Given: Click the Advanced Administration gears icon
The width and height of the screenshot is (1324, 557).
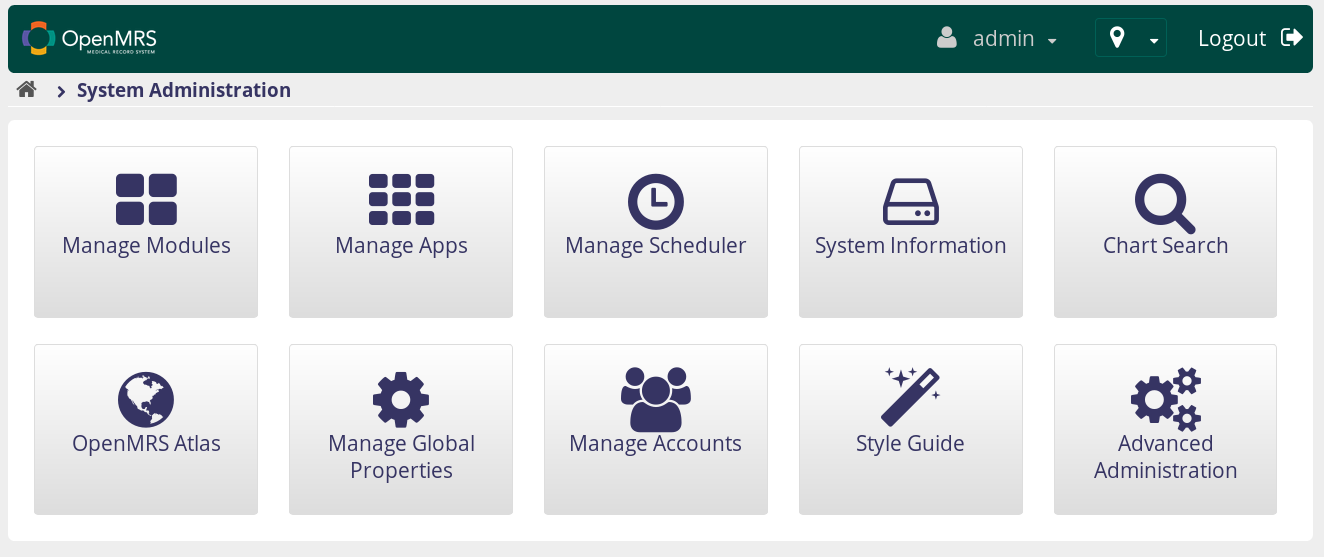Looking at the screenshot, I should coord(1166,399).
